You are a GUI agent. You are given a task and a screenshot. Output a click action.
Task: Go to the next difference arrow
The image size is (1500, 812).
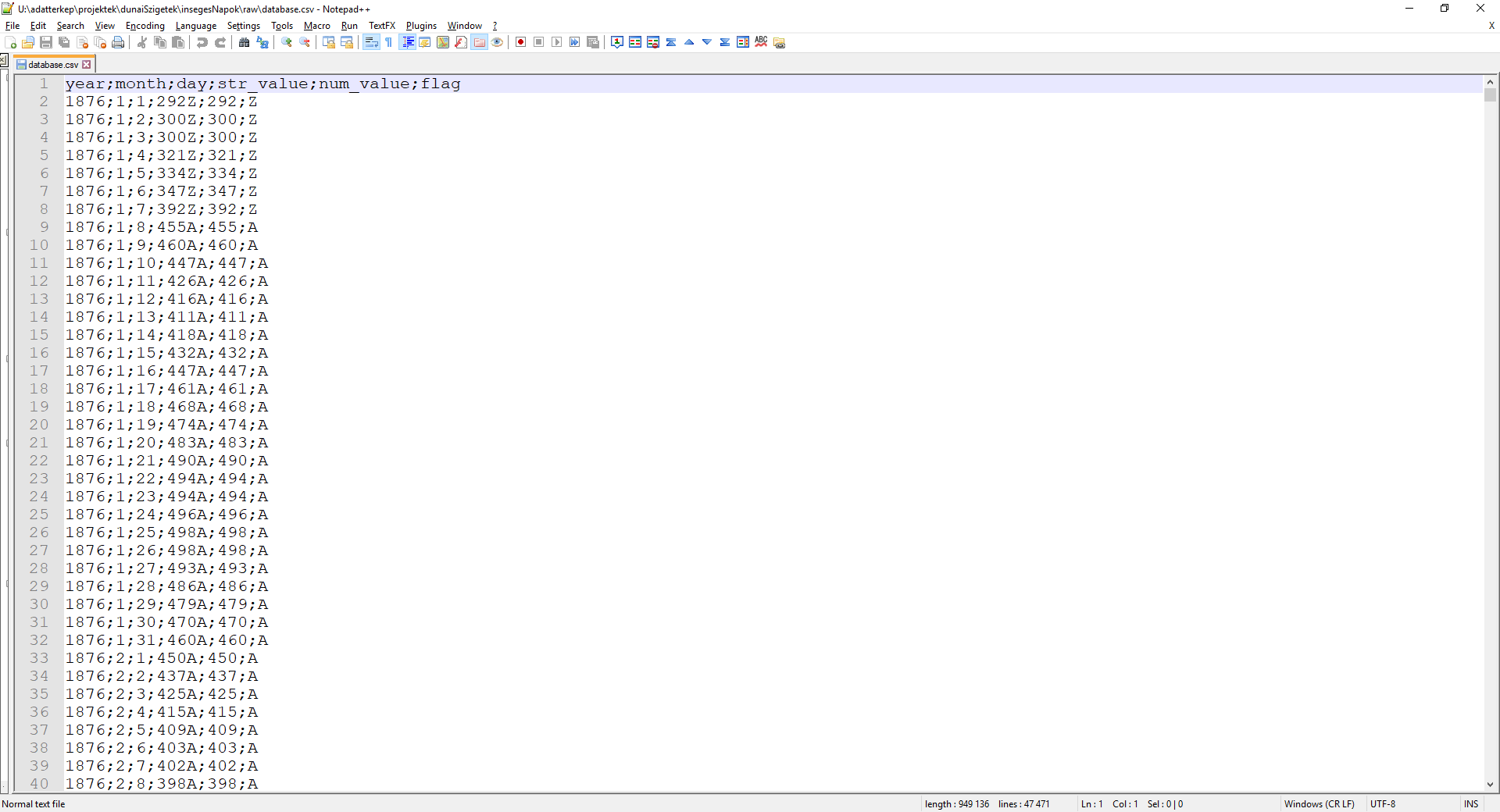tap(707, 42)
